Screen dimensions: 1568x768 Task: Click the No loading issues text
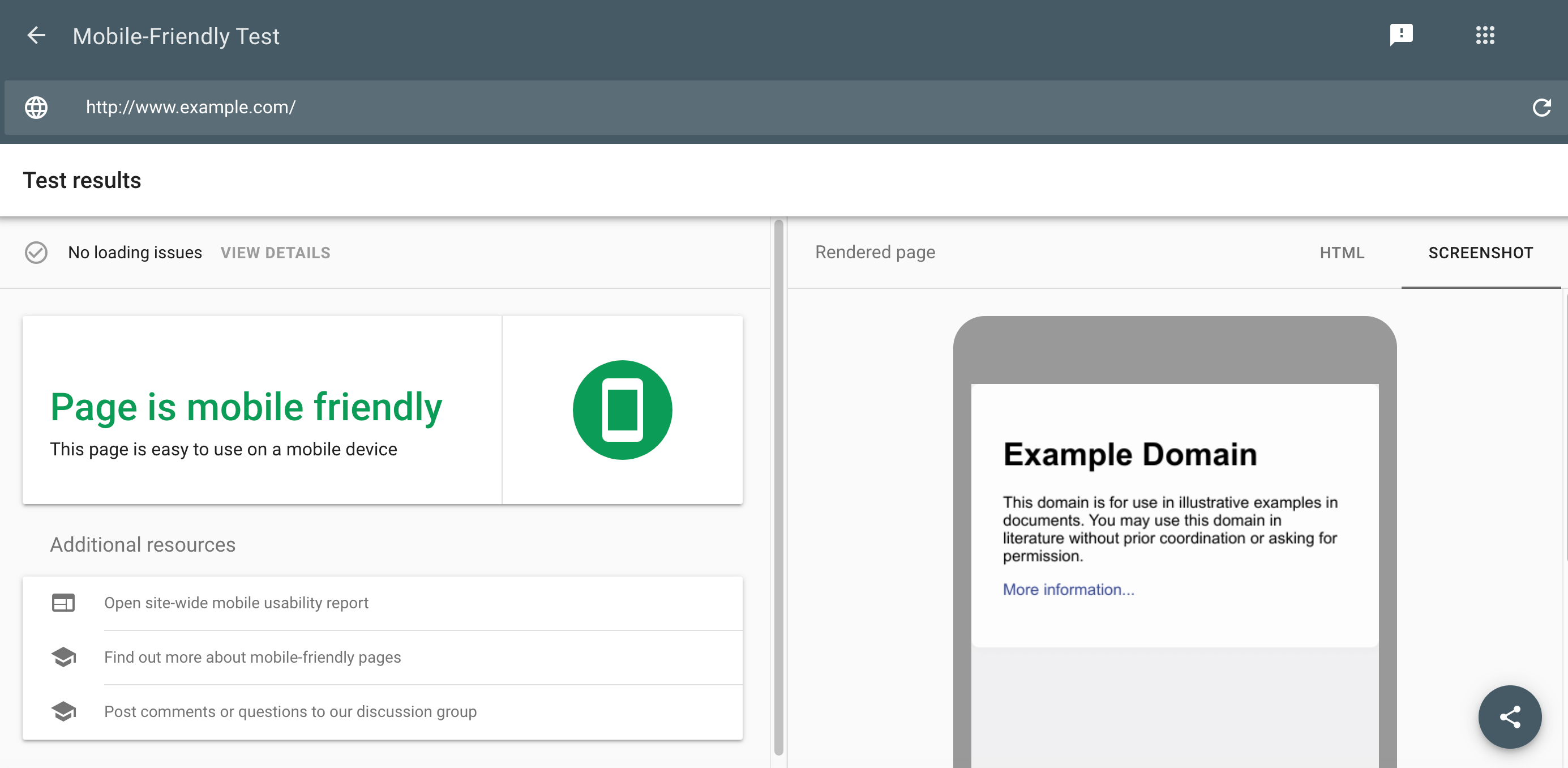[135, 252]
